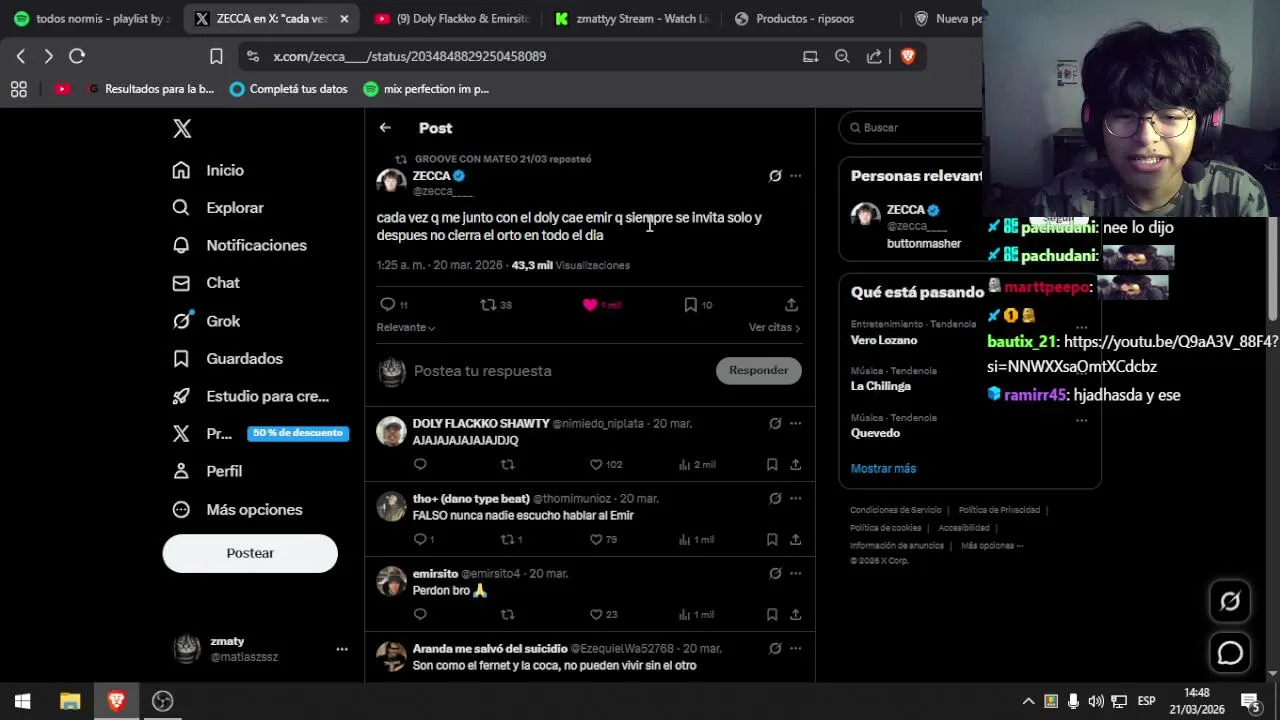Open La Chilinga trend
The width and height of the screenshot is (1280, 720).
pos(881,386)
